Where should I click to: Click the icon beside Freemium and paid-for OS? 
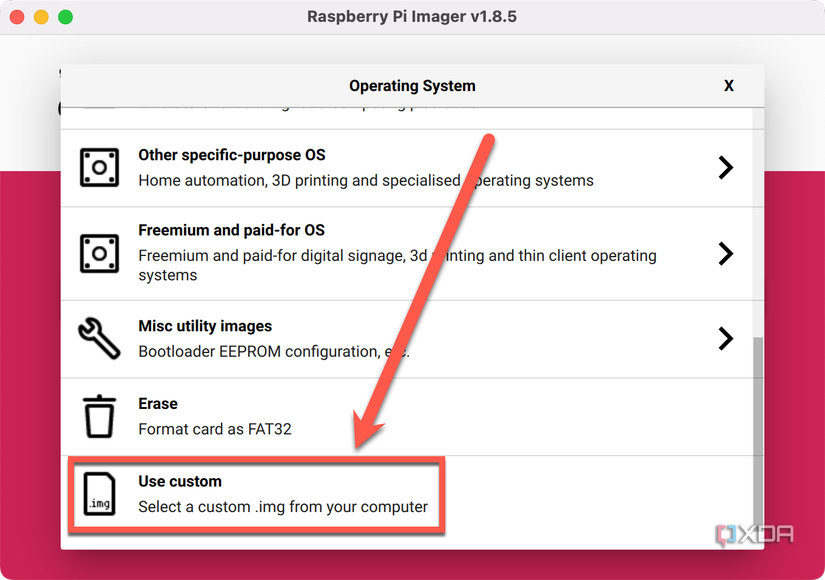[x=99, y=253]
